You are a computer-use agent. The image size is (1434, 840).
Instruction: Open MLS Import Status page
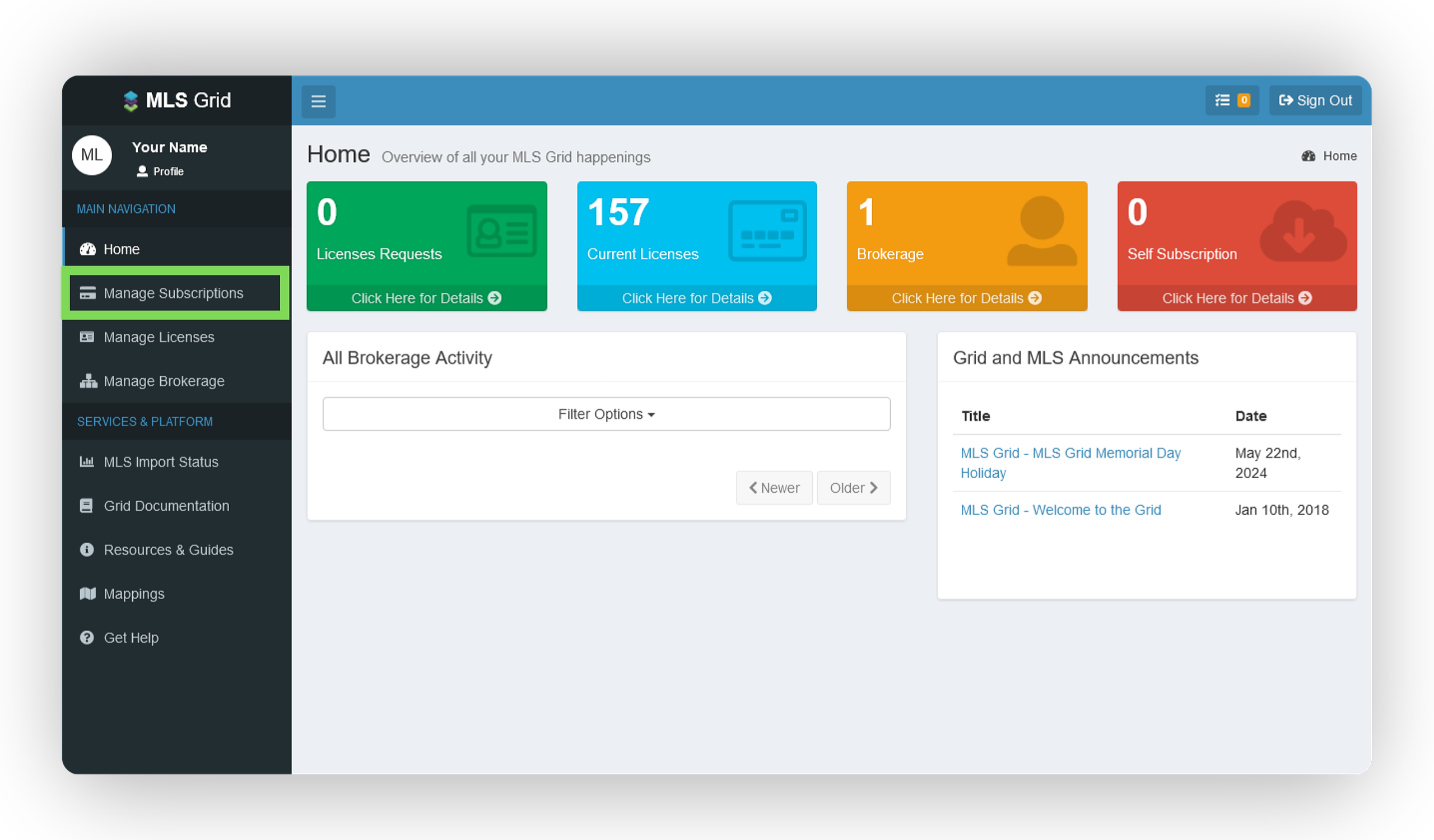(x=177, y=462)
